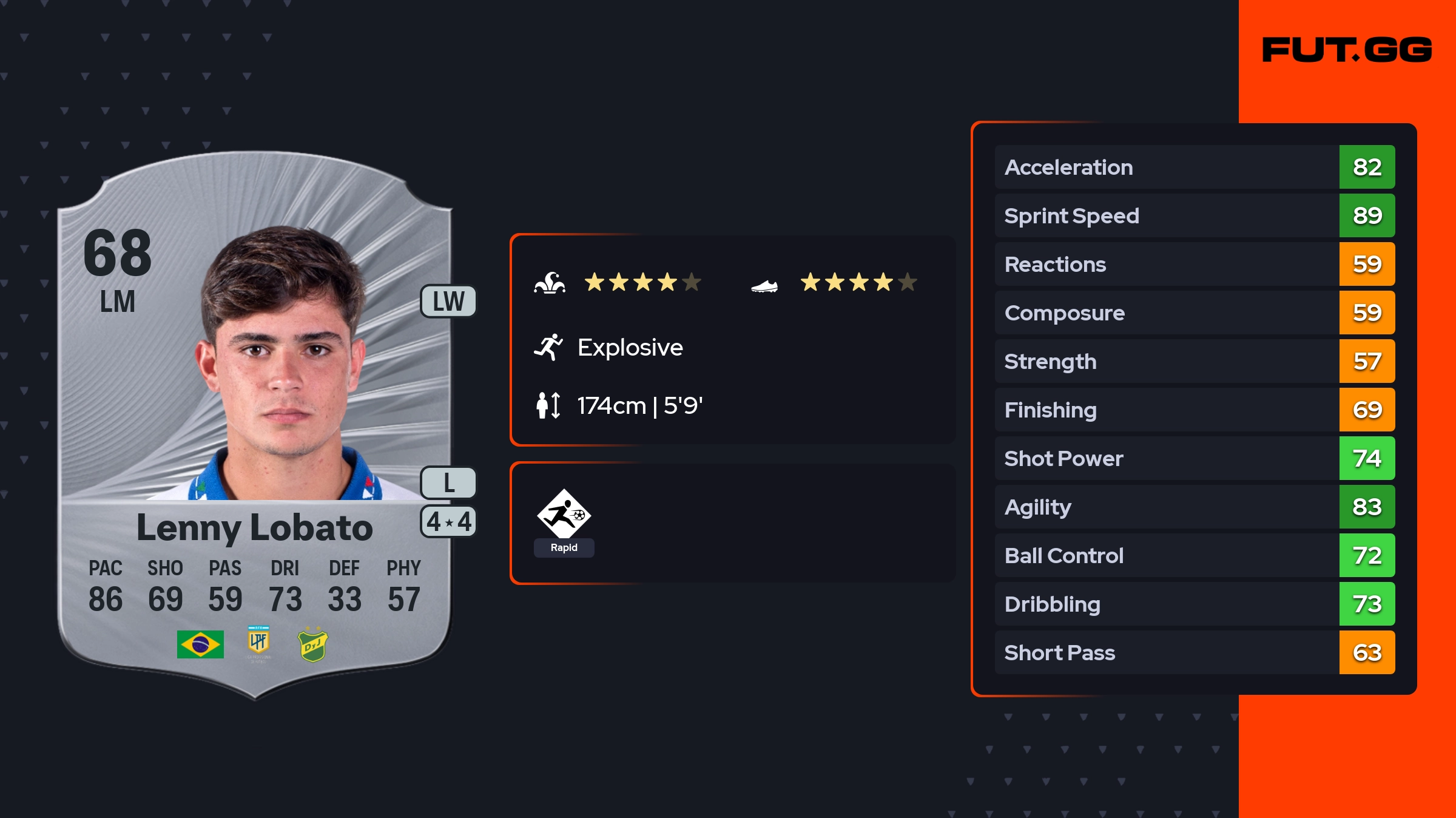The image size is (1456, 818).
Task: Click the LW alternate position badge
Action: 448,302
